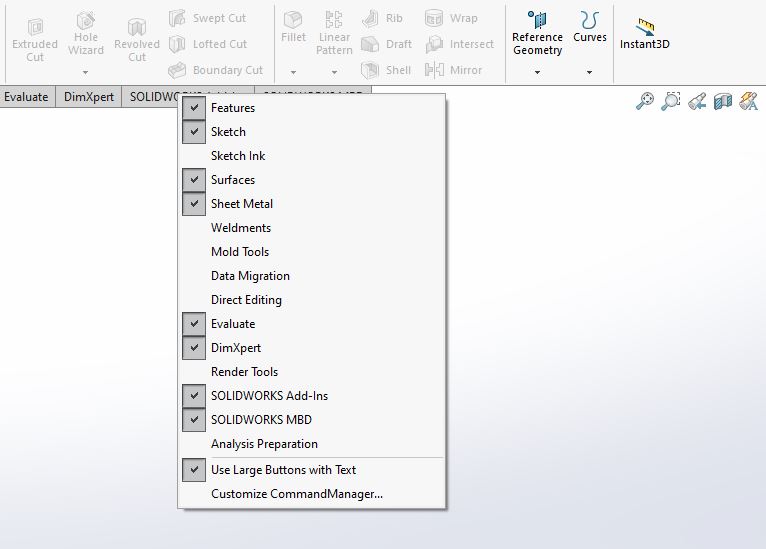
Task: Uncheck the SOLIDWORKS MBD option
Action: coord(194,420)
